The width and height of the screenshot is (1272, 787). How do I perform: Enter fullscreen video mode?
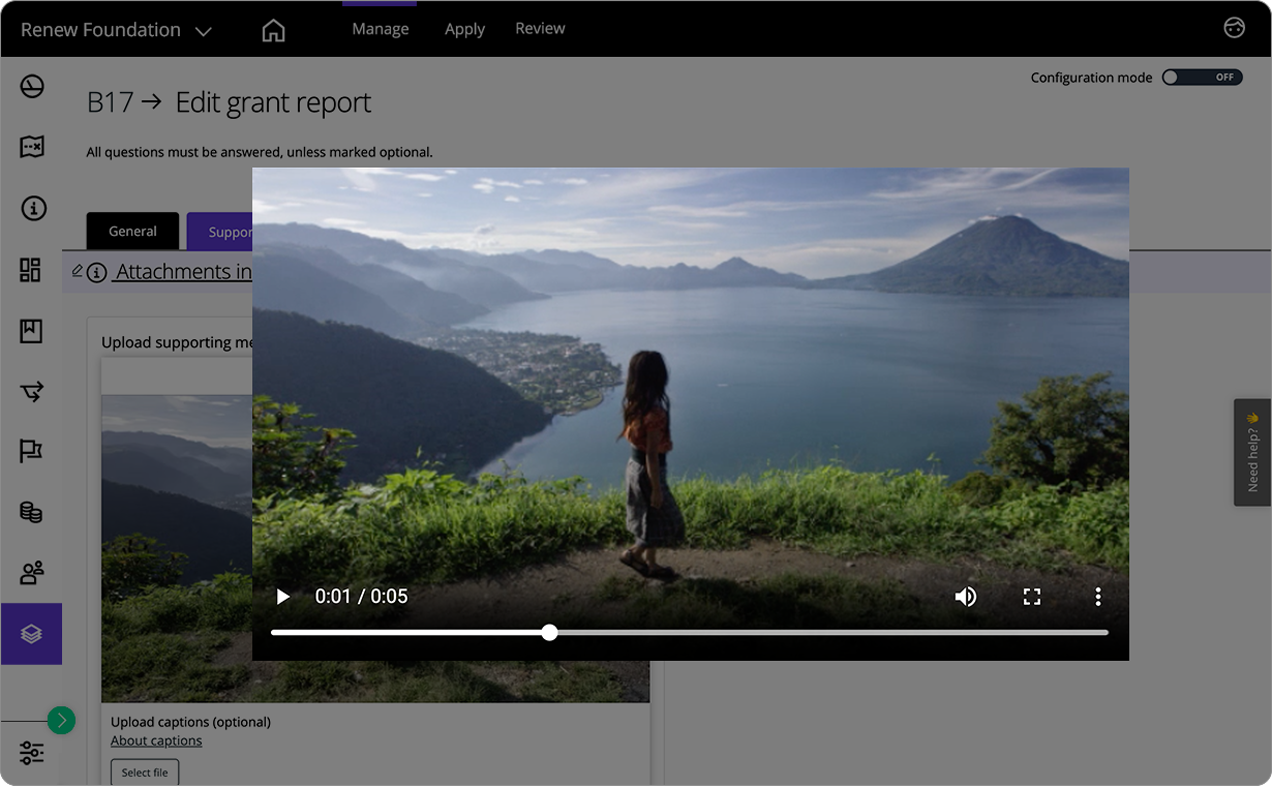(1032, 597)
